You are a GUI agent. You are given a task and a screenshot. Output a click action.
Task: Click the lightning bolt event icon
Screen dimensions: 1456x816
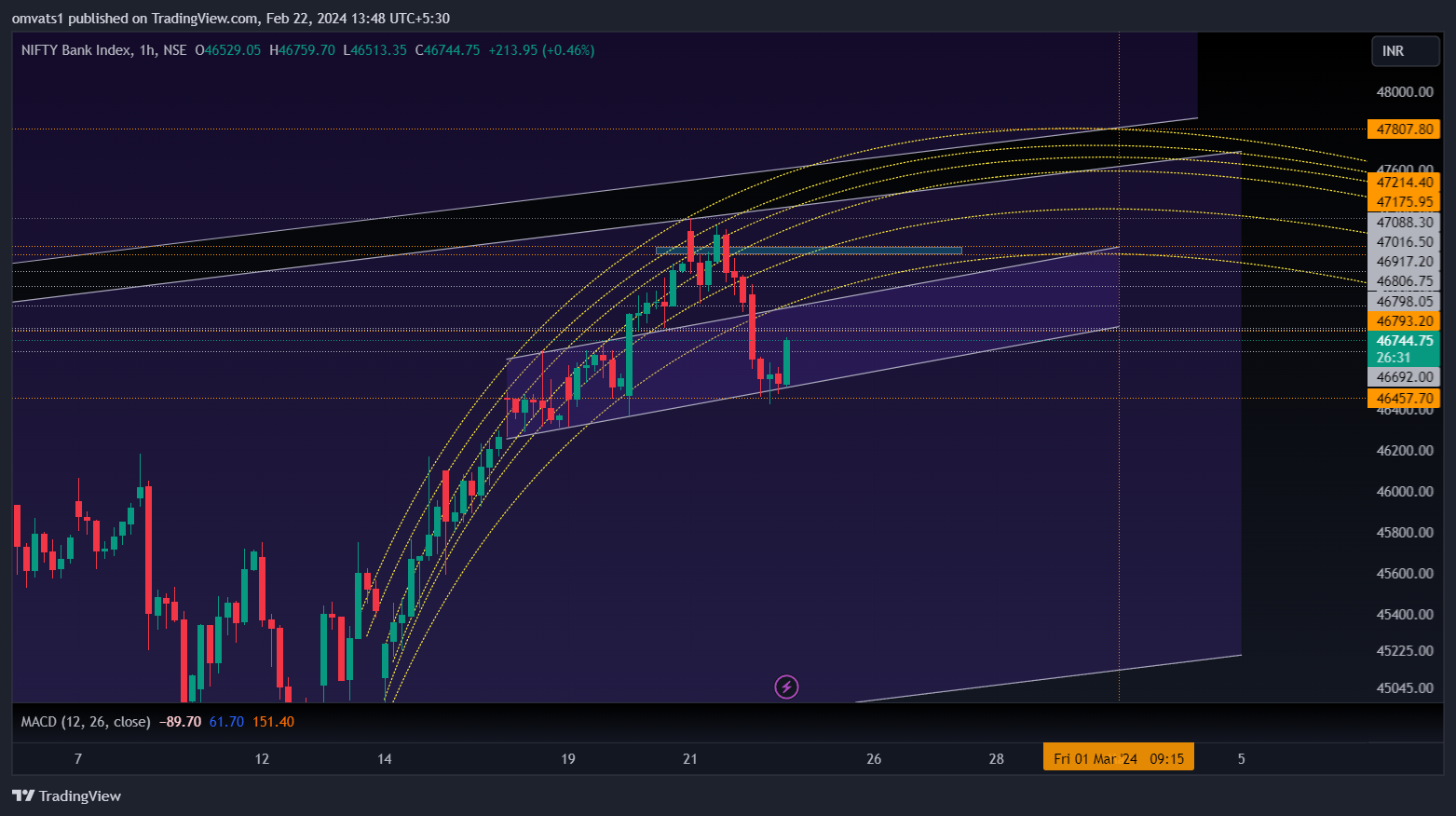click(786, 687)
